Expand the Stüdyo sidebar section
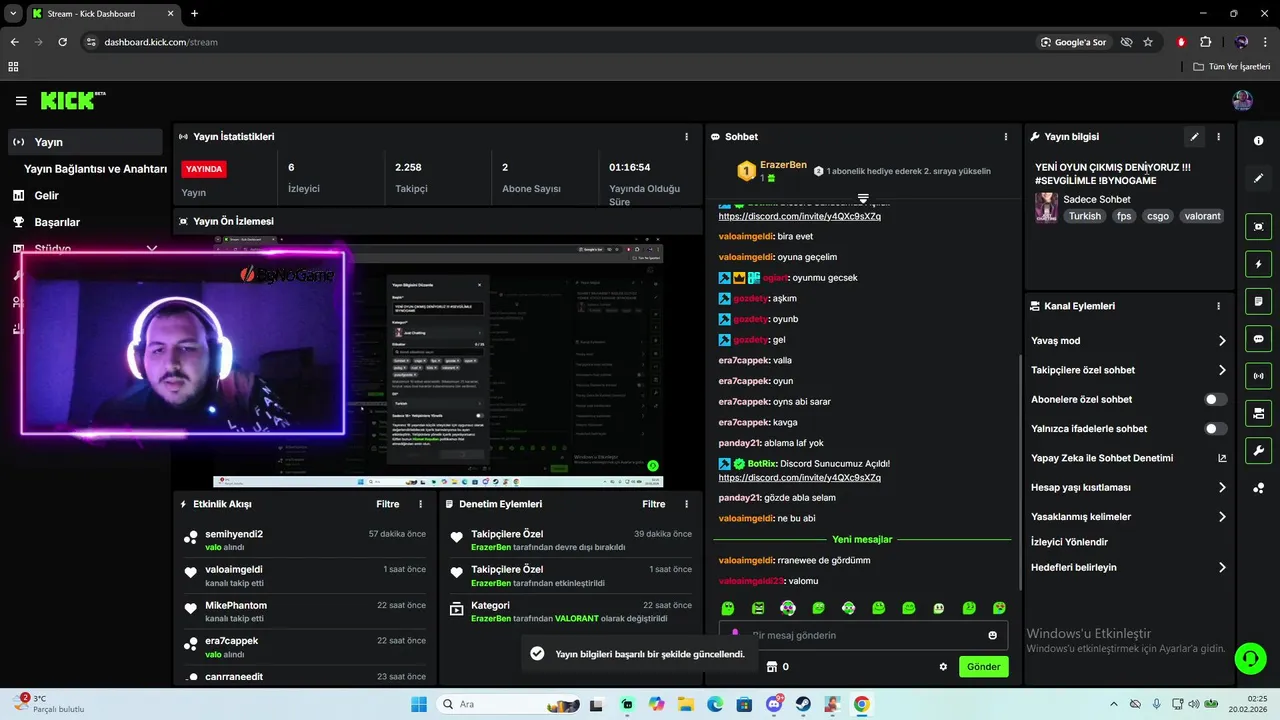 (152, 248)
